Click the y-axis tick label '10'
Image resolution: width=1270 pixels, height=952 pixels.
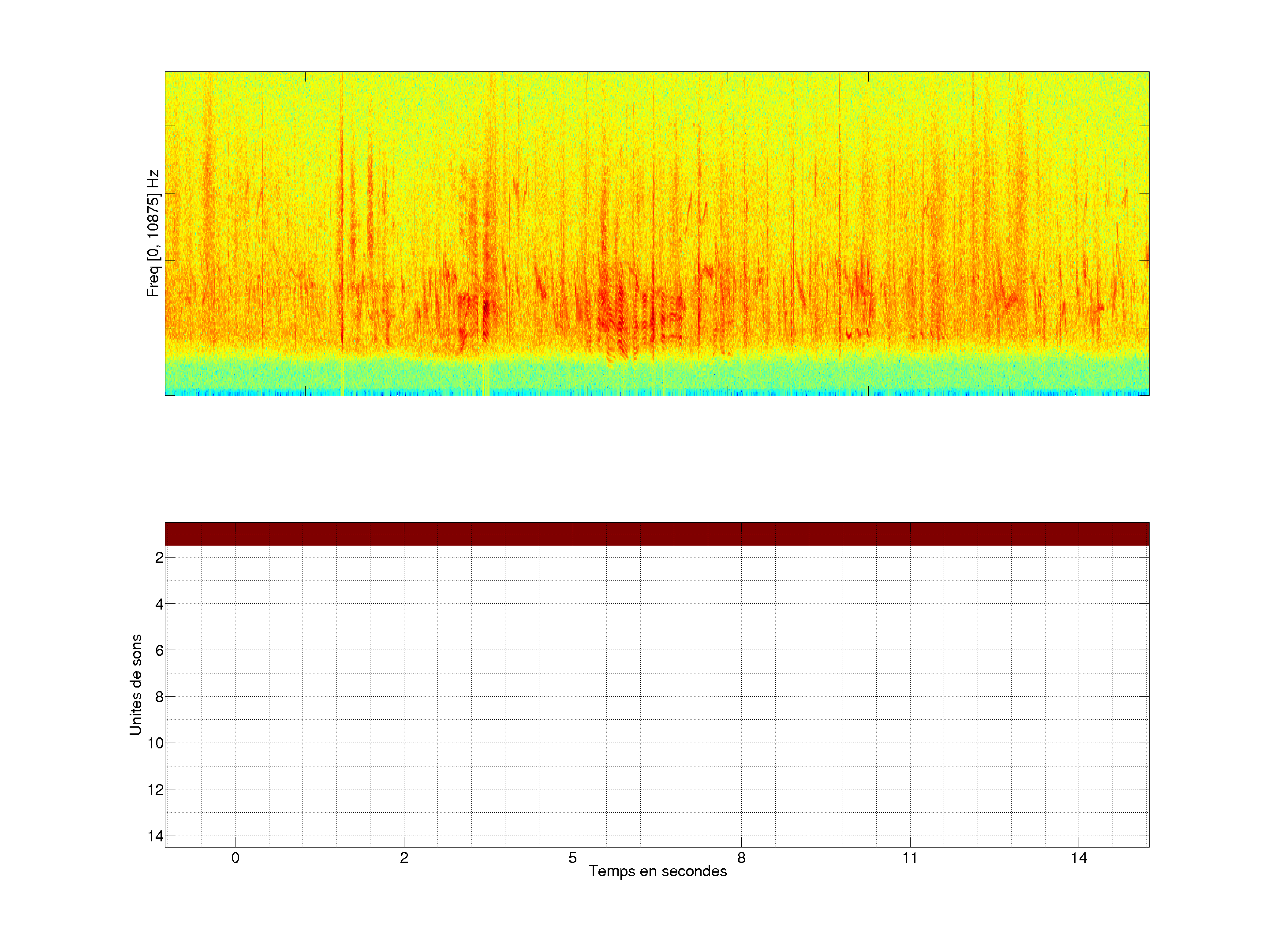click(156, 744)
